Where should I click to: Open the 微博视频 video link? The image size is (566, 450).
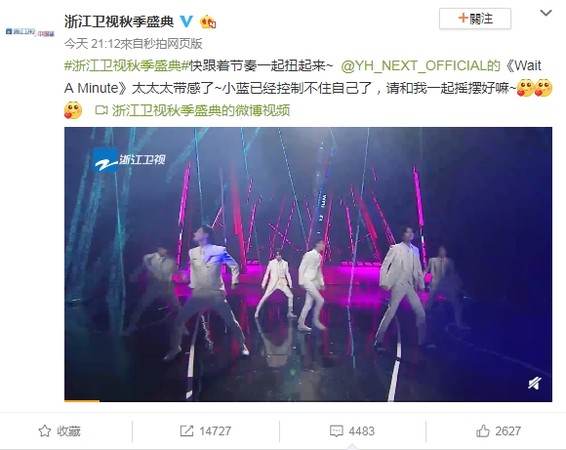[x=201, y=110]
